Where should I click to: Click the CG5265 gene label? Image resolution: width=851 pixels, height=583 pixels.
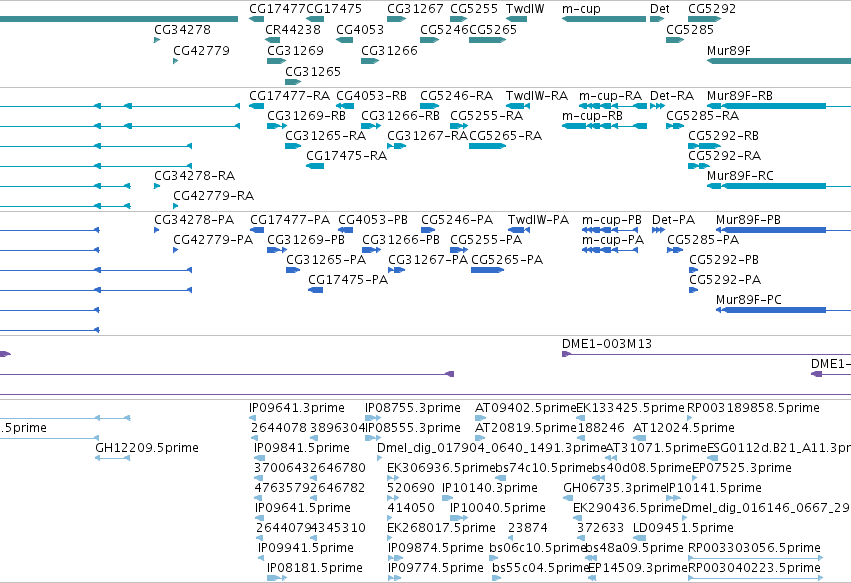(493, 30)
